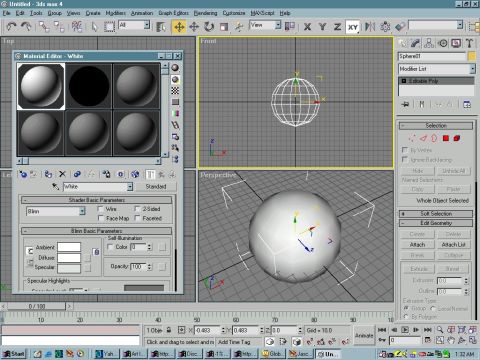This screenshot has width=480, height=360.
Task: Open the Utilities hammer panel tab
Action: pos(469,43)
